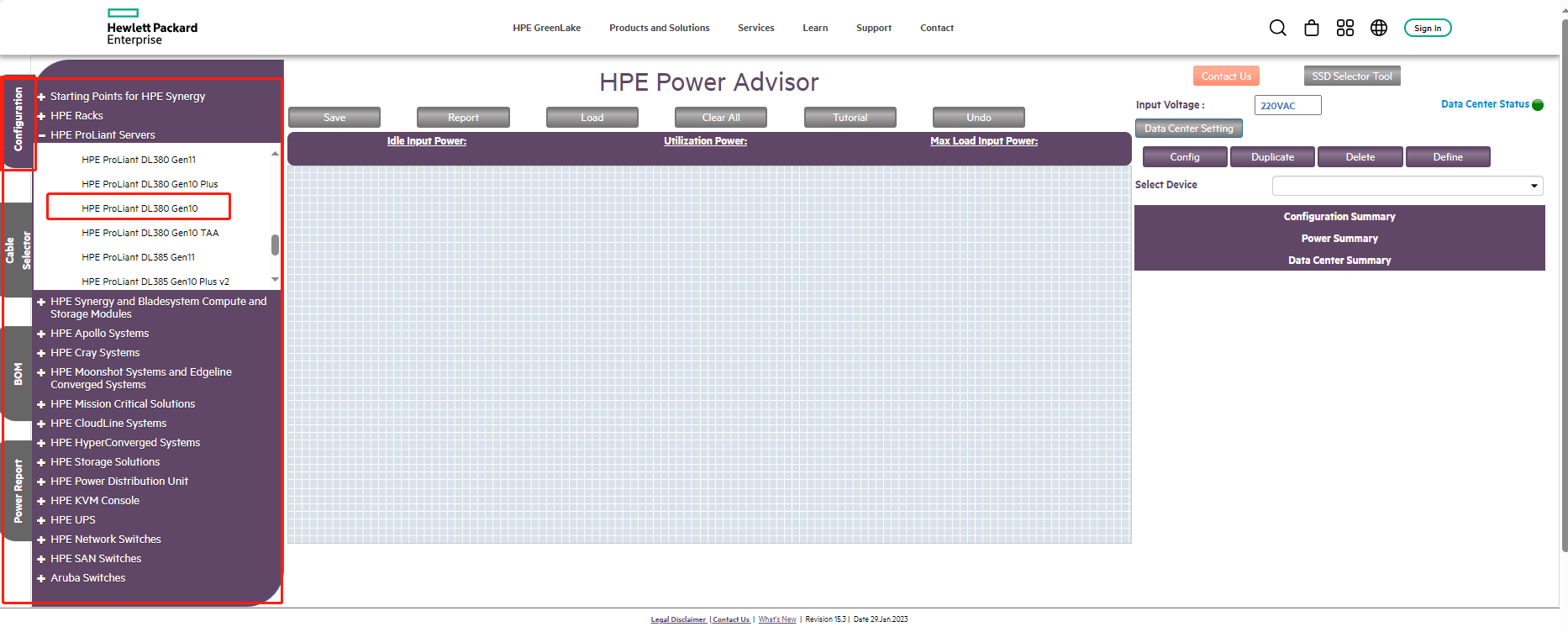Click the Data Center Summary heading
The image size is (1568, 632).
[x=1339, y=261]
